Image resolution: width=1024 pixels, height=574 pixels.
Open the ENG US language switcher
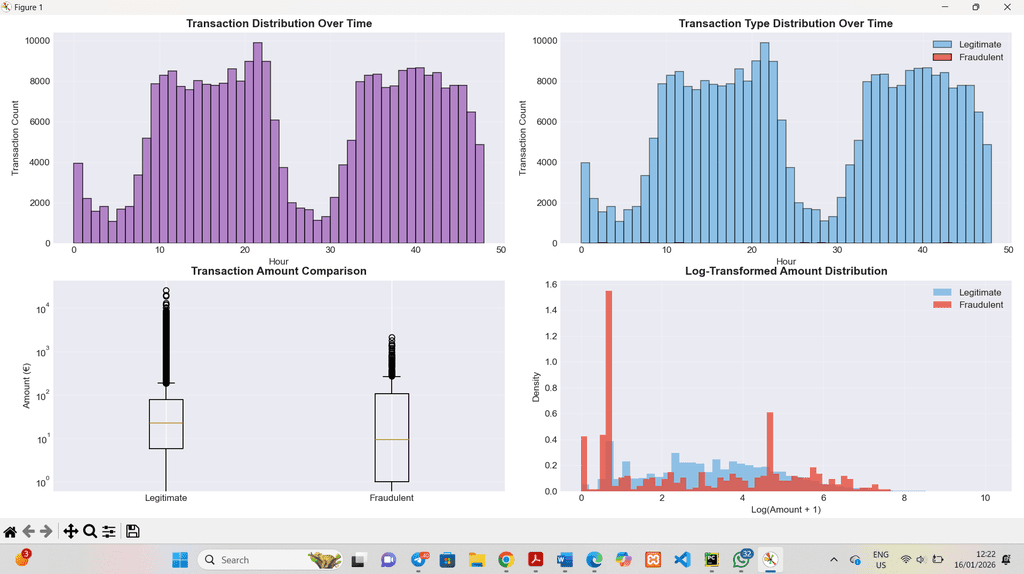[x=881, y=560]
